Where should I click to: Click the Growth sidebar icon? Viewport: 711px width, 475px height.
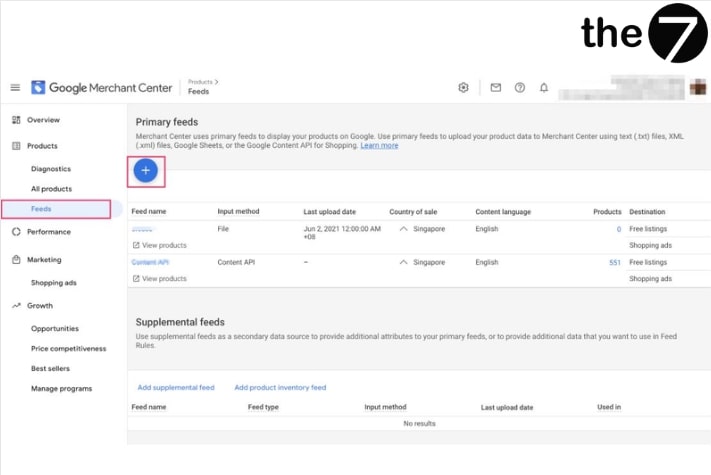16,305
